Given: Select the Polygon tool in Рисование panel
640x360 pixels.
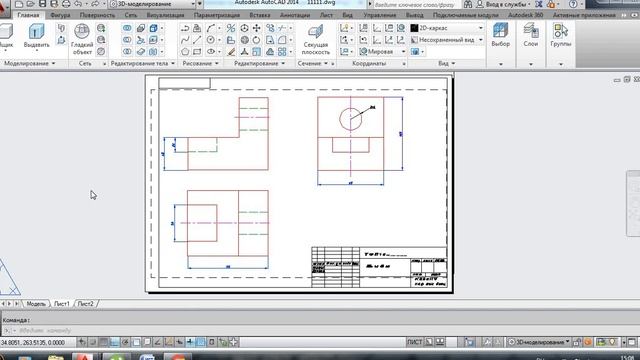Looking at the screenshot, I should (x=185, y=52).
